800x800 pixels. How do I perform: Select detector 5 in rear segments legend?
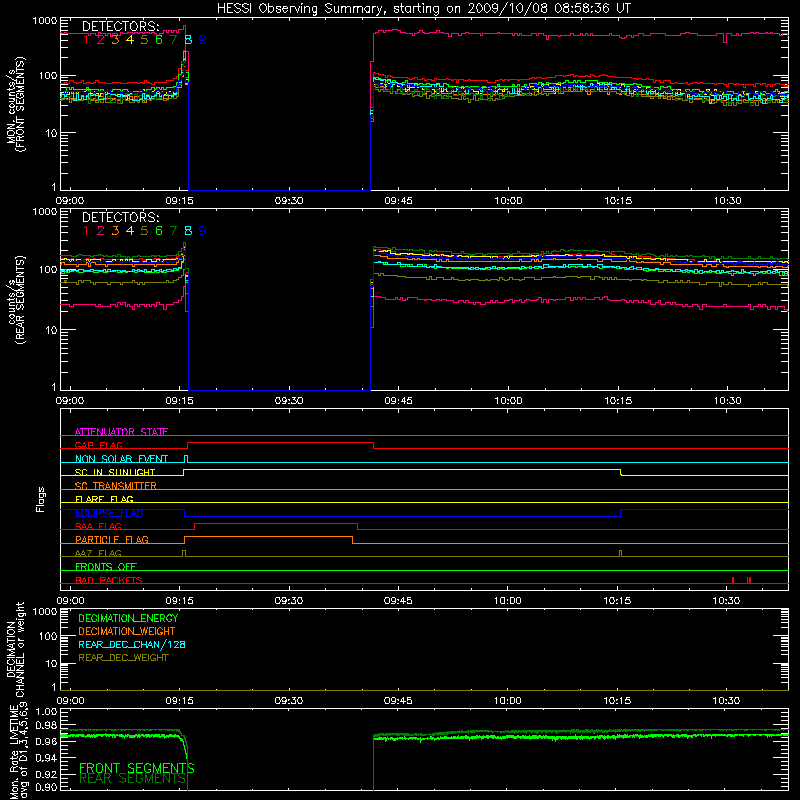coord(144,231)
